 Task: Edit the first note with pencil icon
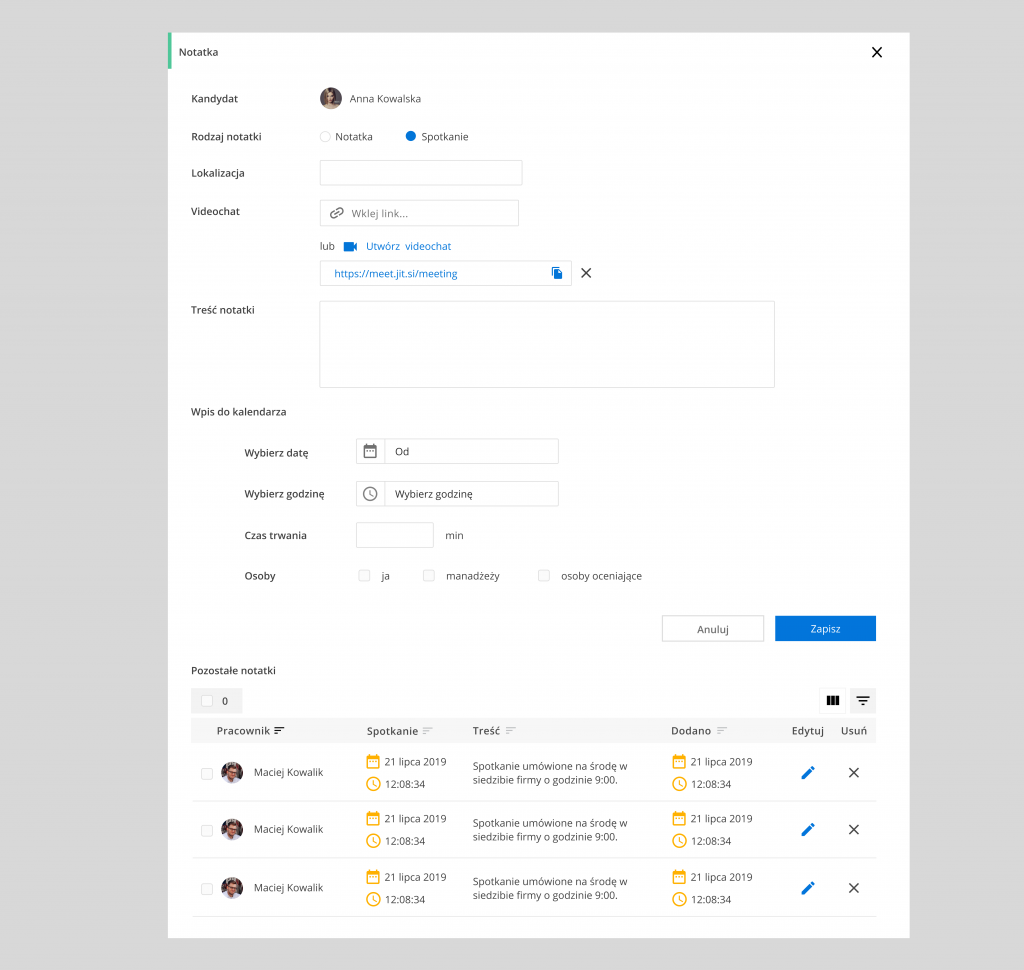coord(808,773)
